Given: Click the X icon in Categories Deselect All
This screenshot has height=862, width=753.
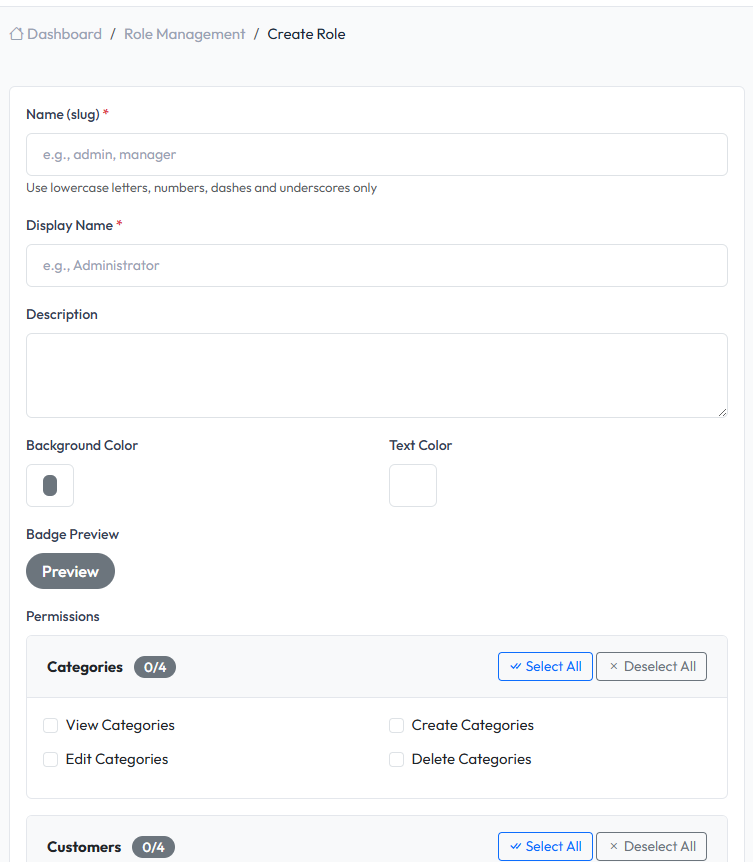Looking at the screenshot, I should point(613,667).
